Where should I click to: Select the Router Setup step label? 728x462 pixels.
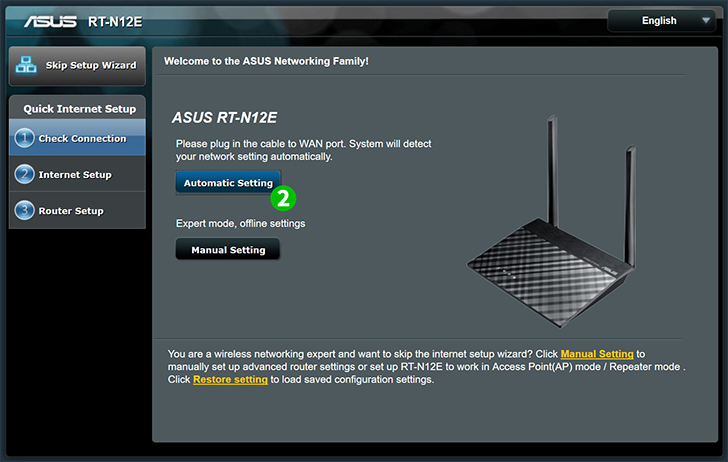tap(71, 211)
